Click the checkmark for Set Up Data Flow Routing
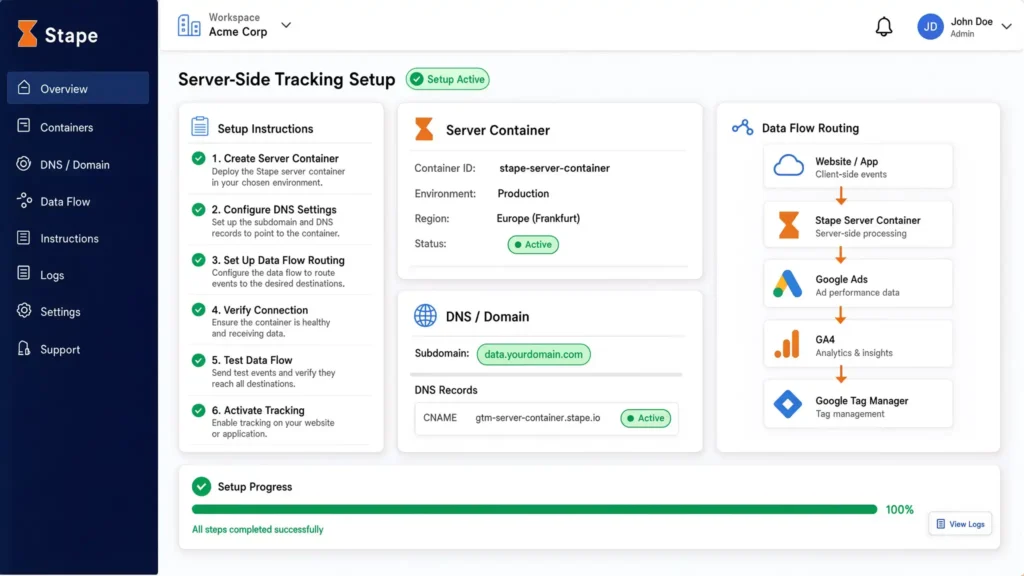This screenshot has width=1024, height=576. [199, 260]
